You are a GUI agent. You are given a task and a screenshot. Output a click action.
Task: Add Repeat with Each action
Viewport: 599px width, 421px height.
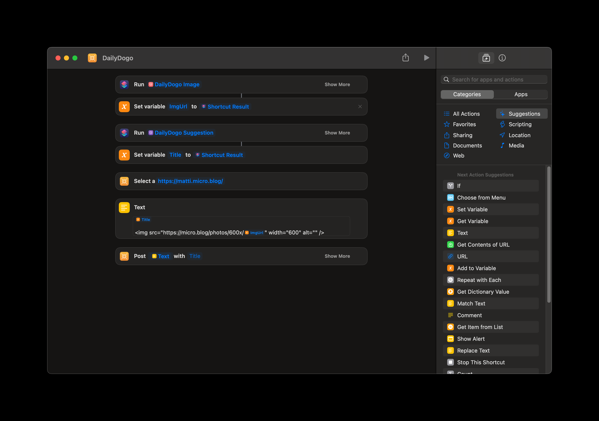coord(491,280)
